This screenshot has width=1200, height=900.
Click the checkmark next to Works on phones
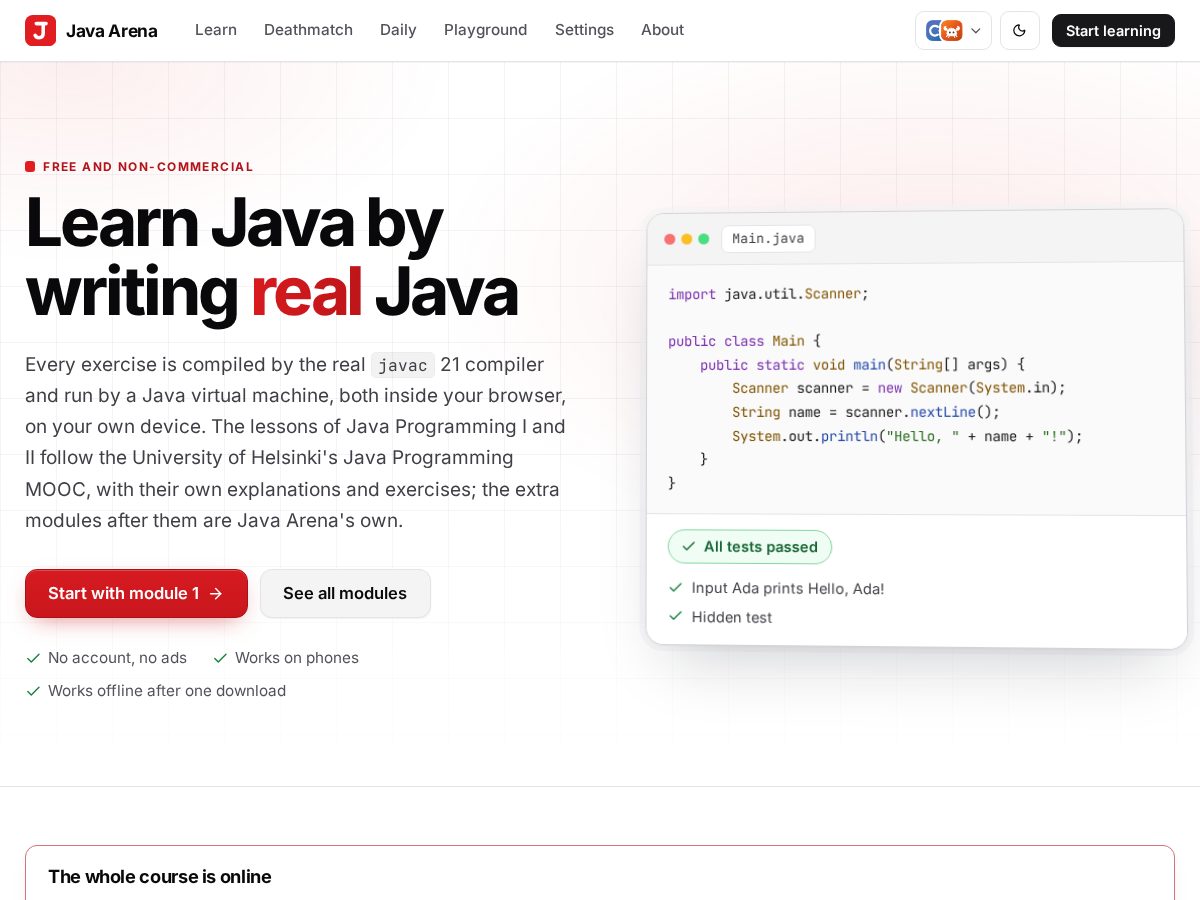220,658
